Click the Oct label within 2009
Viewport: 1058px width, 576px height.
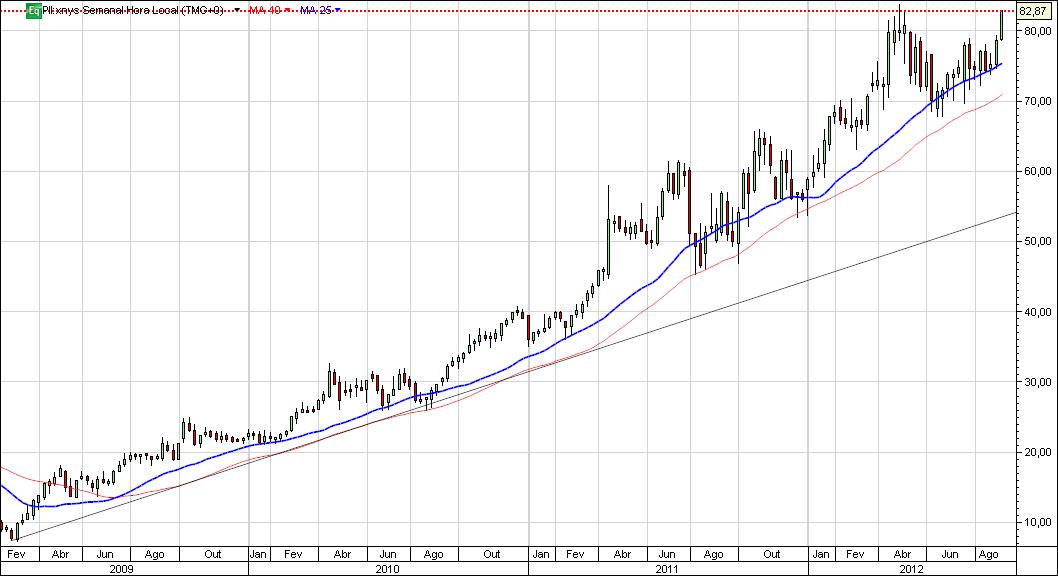(213, 554)
